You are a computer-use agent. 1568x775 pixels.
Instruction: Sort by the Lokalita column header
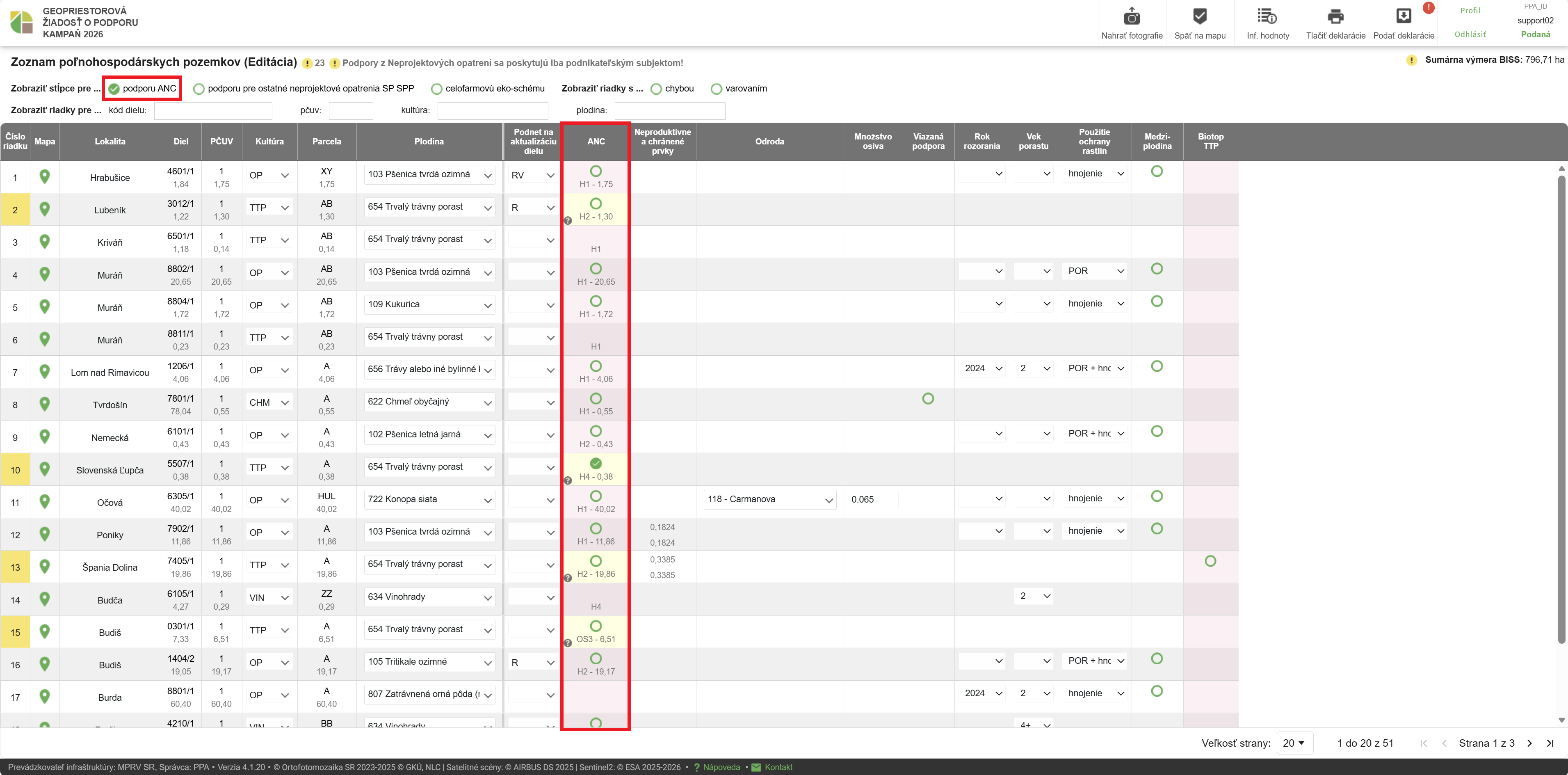(110, 141)
